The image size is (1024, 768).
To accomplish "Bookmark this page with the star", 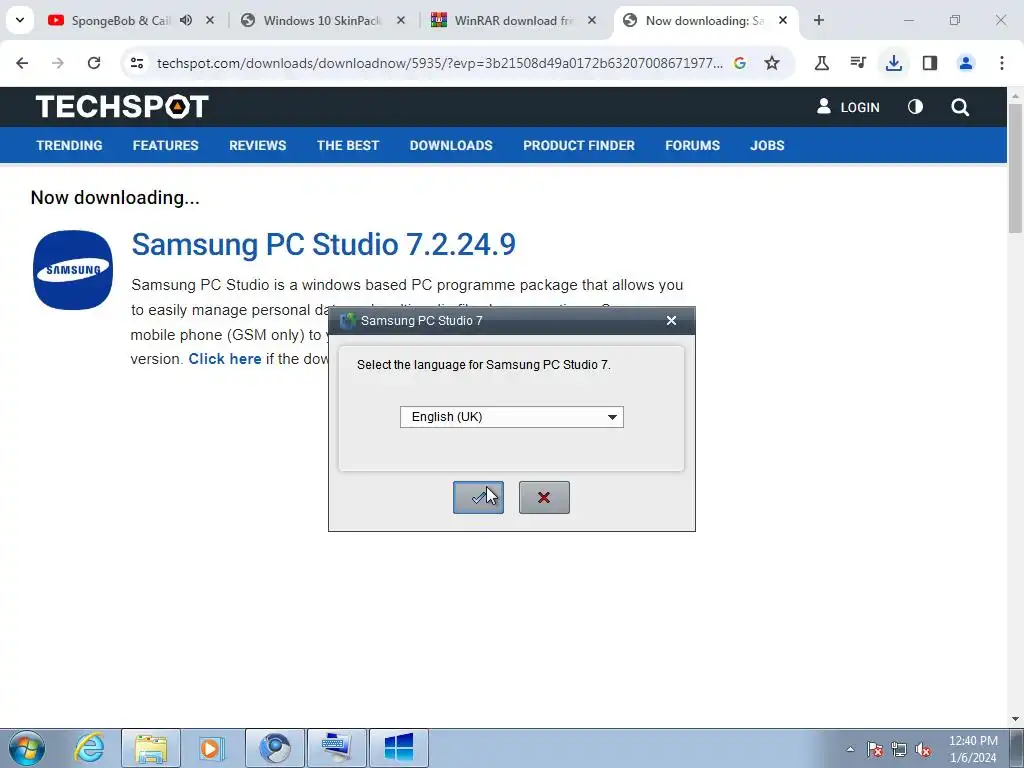I will [x=772, y=63].
